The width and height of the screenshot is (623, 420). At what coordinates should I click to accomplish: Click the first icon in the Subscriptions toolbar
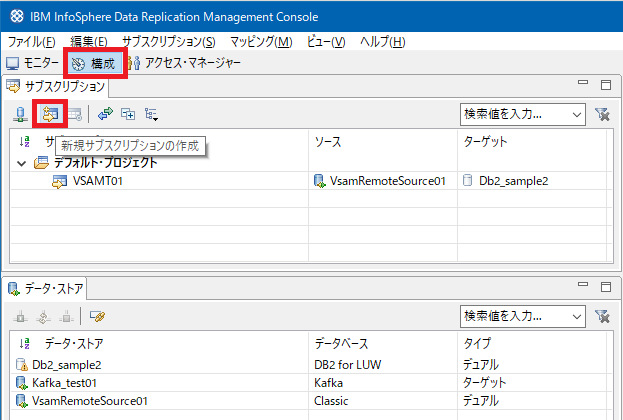coord(20,114)
